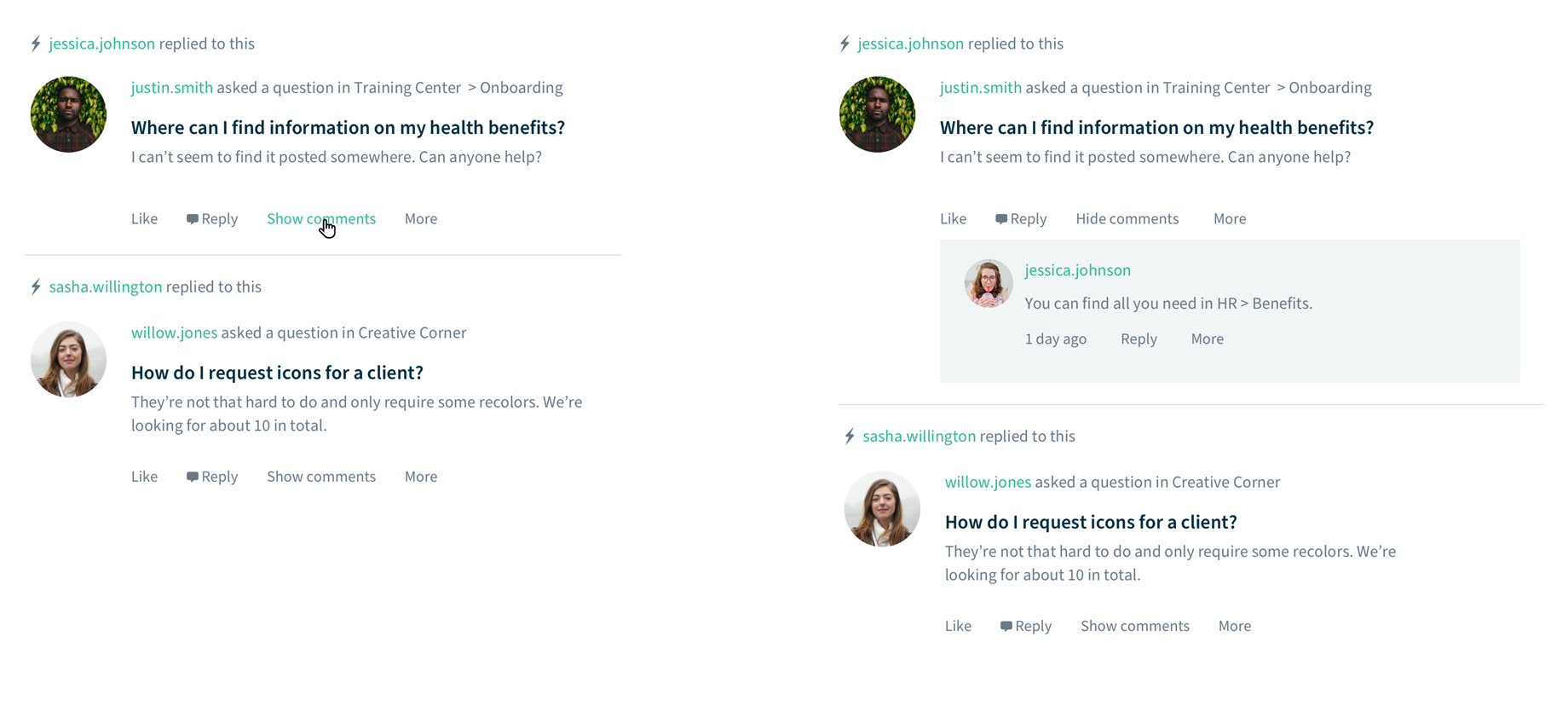Screen dimensions: 1568x706
Task: Hide comments on right health benefits question
Action: coord(1127,218)
